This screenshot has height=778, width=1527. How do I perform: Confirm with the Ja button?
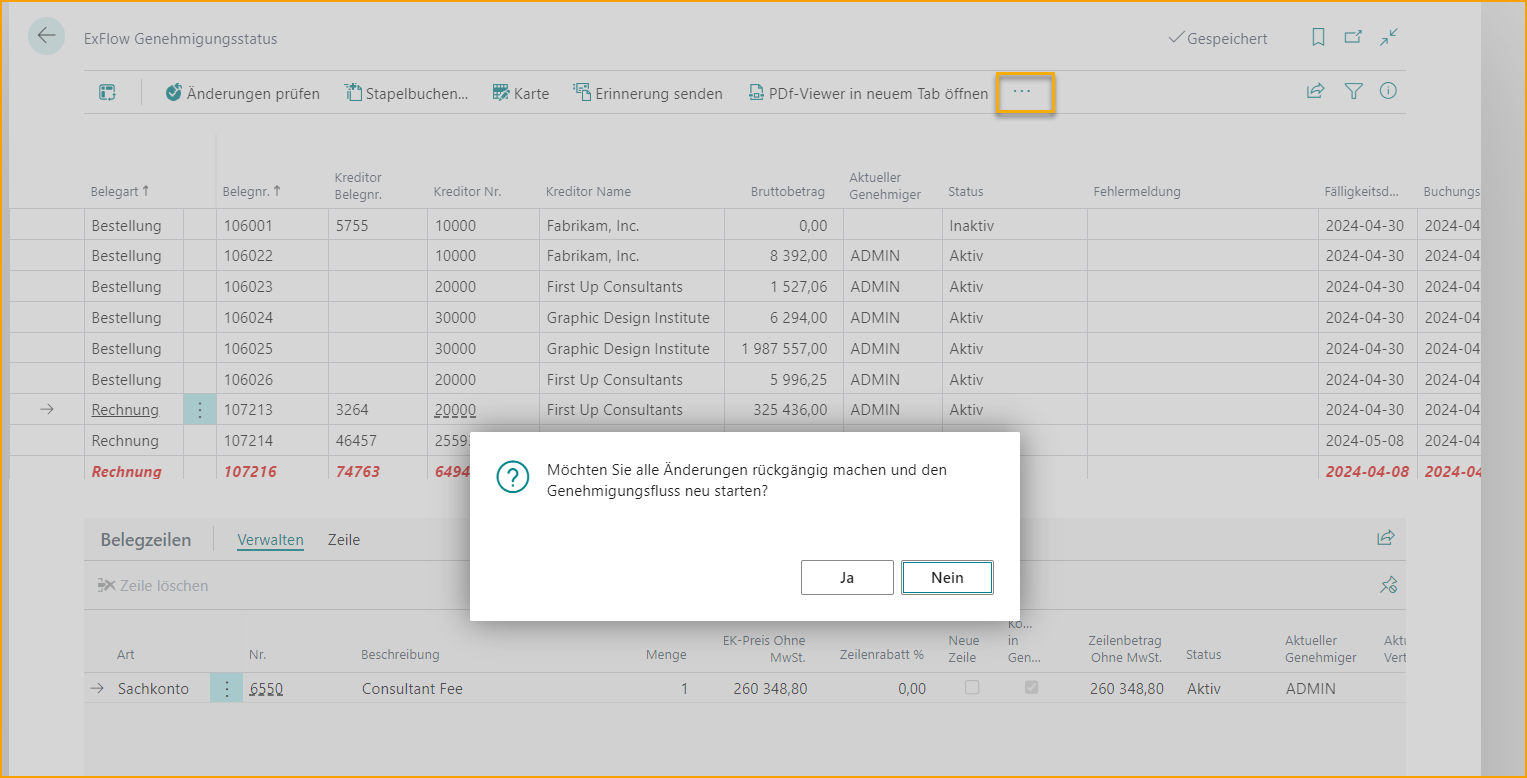pos(847,577)
